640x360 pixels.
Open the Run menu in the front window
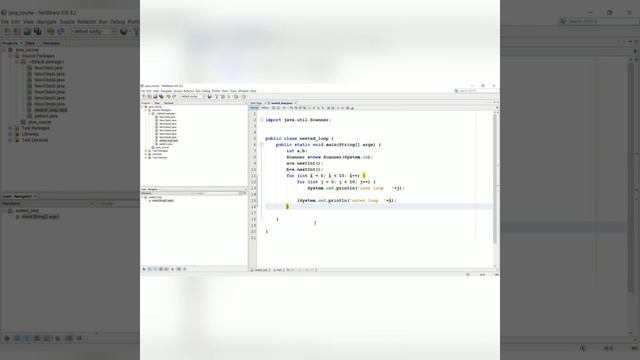[x=198, y=91]
